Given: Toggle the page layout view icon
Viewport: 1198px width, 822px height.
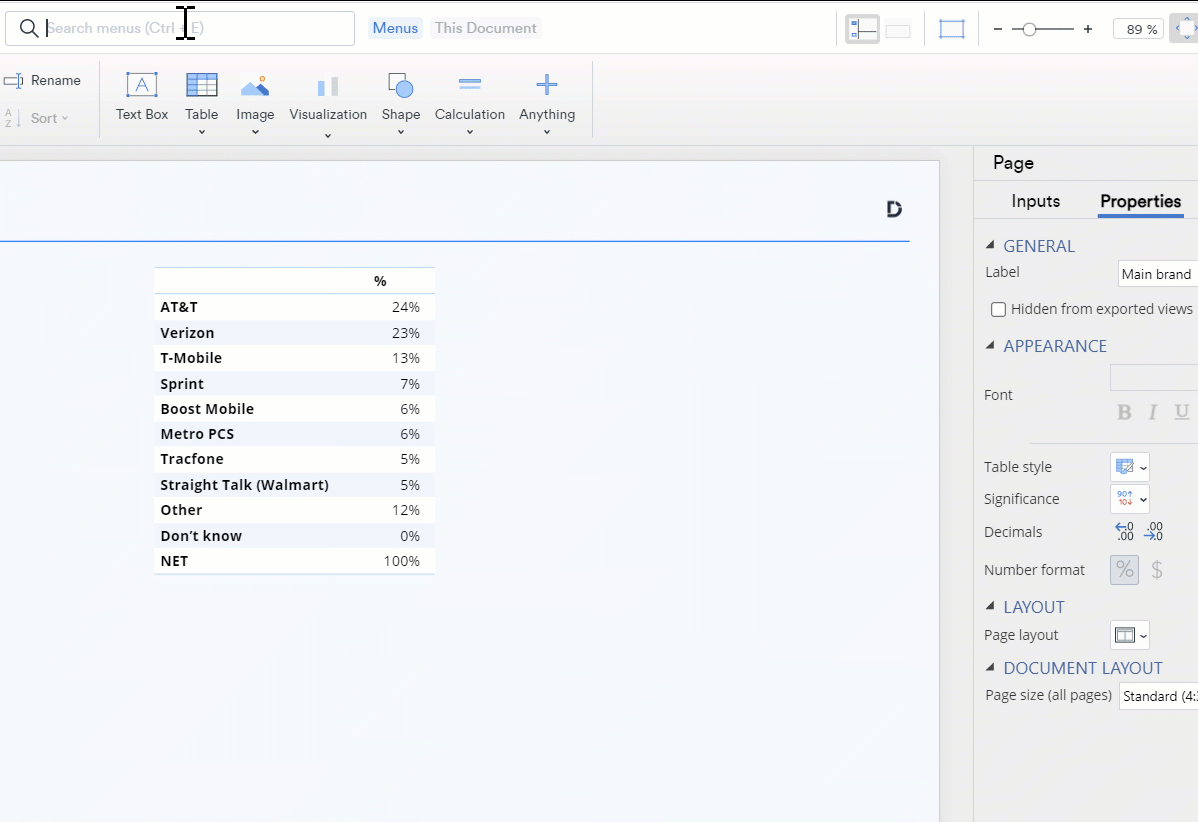Looking at the screenshot, I should click(x=863, y=29).
